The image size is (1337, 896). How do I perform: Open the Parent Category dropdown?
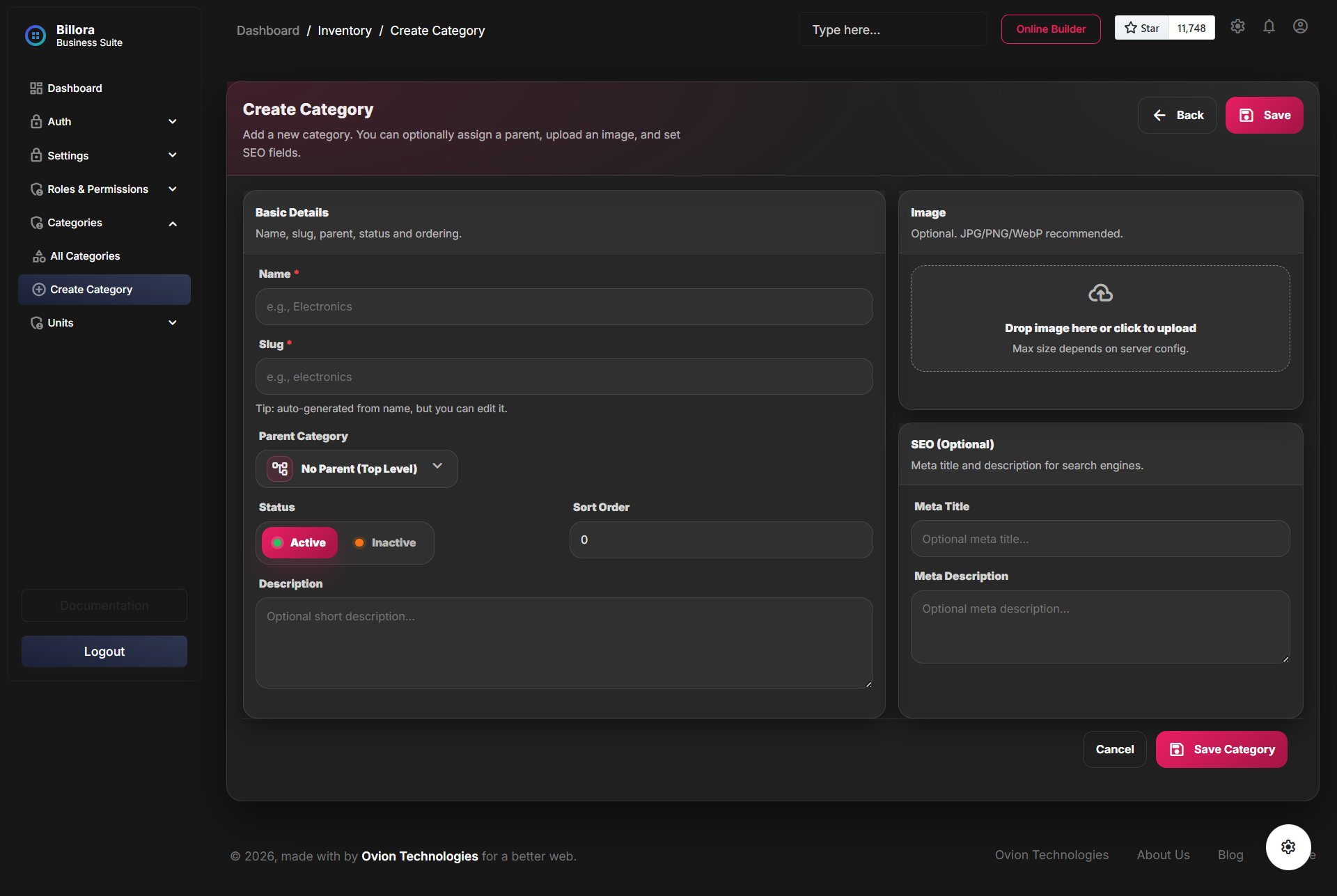point(357,469)
